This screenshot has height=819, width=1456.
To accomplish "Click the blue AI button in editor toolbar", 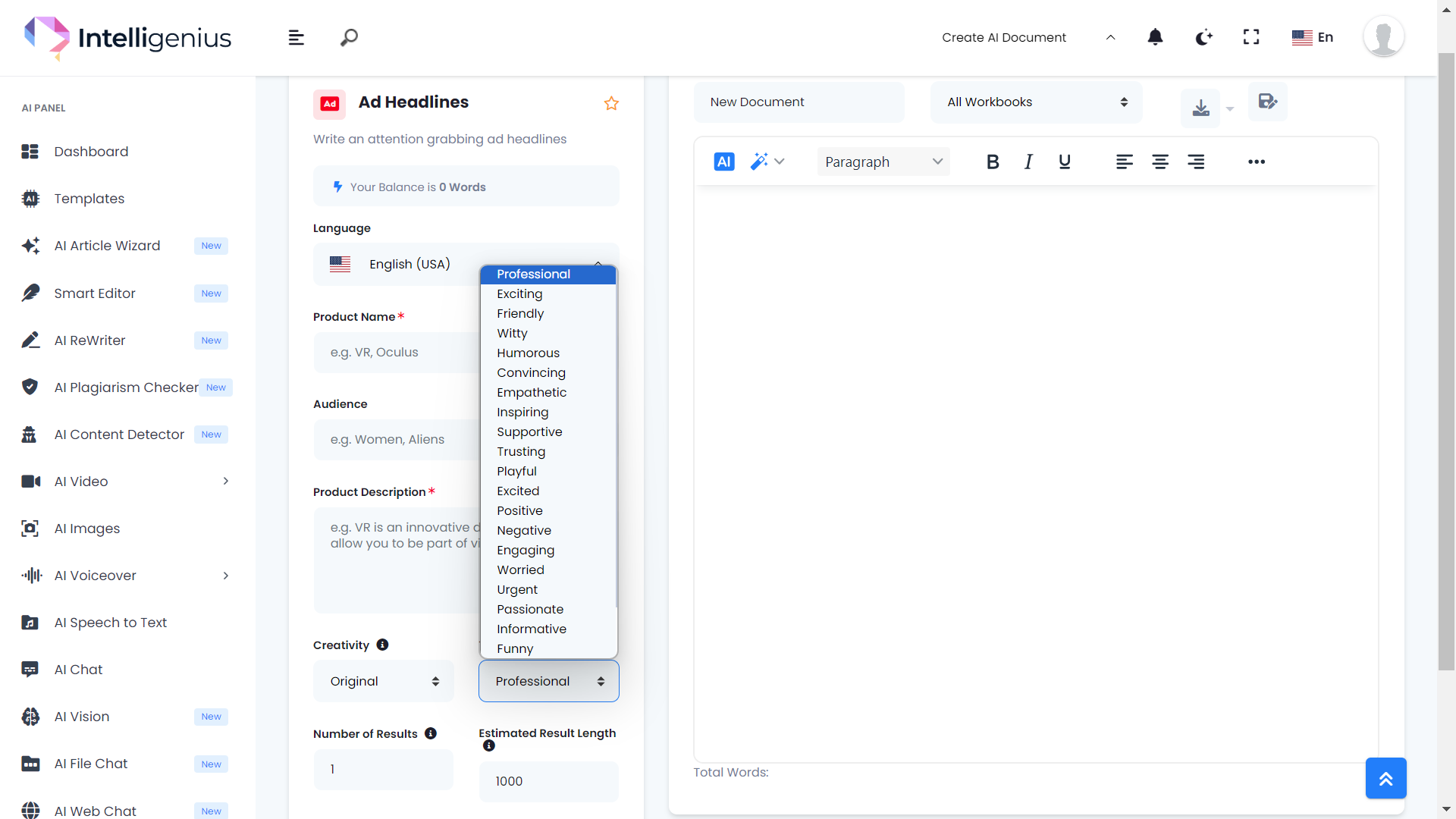I will pos(724,162).
